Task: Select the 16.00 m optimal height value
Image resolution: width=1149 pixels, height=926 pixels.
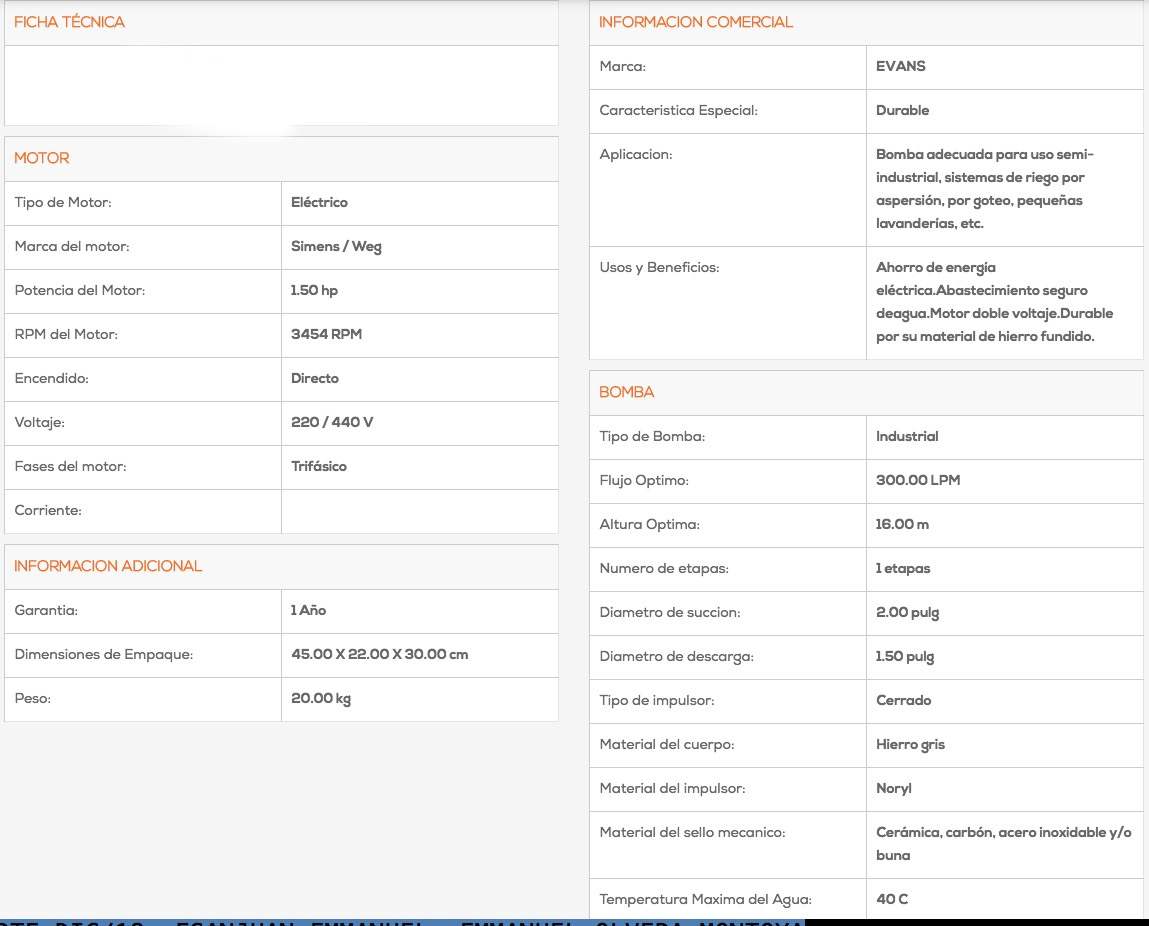Action: pyautogui.click(x=902, y=524)
